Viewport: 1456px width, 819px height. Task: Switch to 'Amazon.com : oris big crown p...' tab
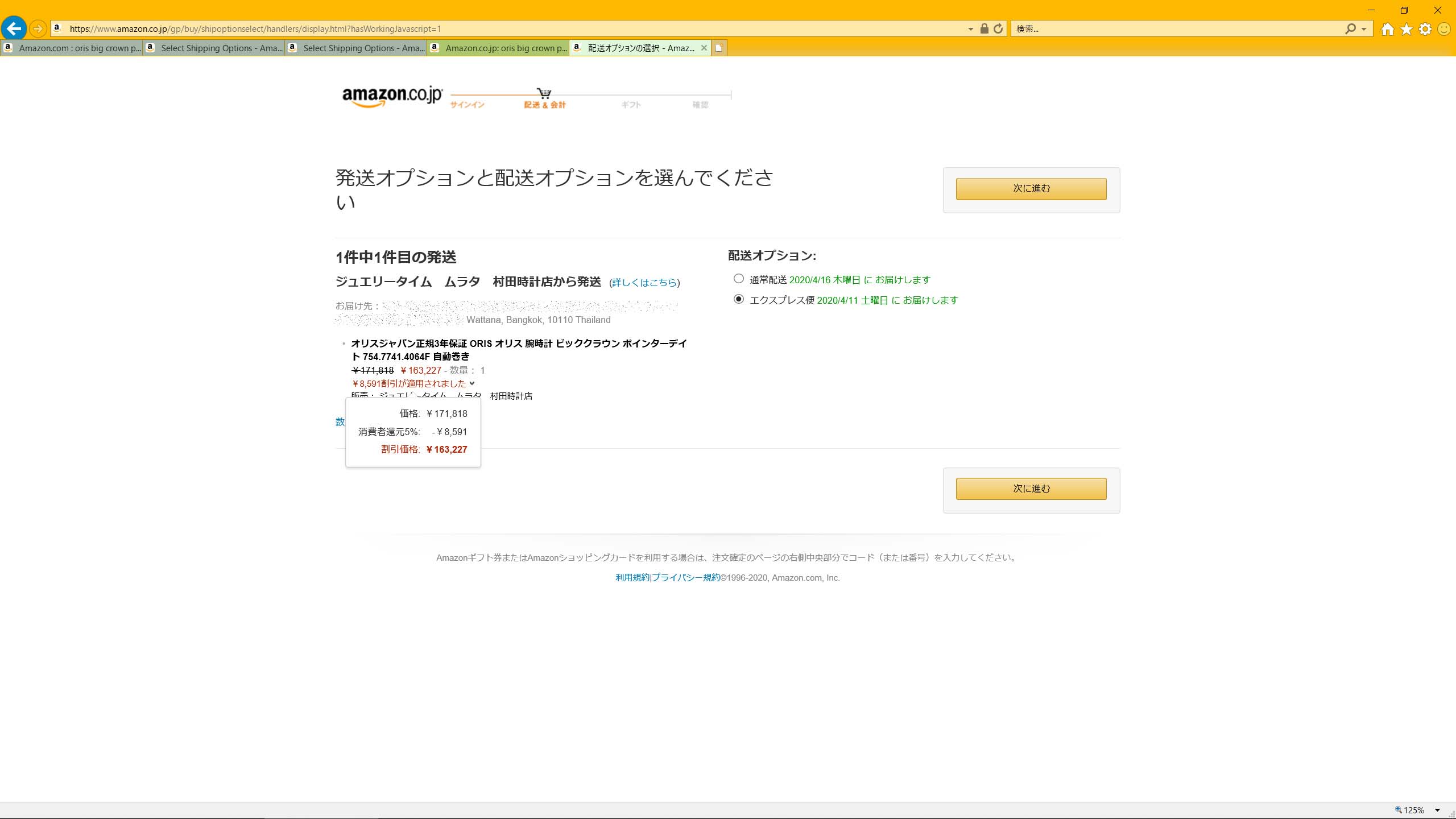pos(72,48)
